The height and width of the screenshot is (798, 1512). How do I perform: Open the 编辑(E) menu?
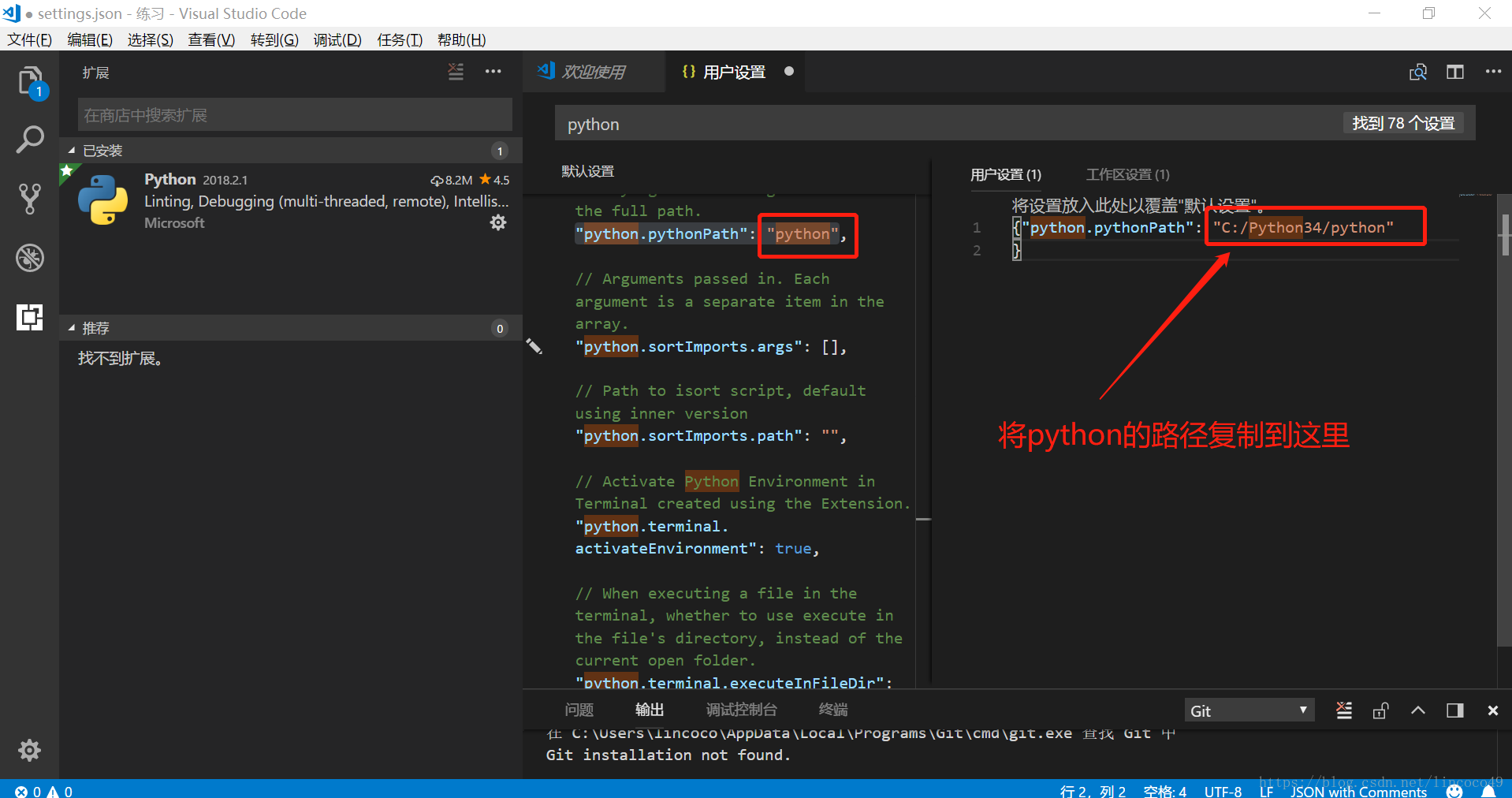pos(90,39)
